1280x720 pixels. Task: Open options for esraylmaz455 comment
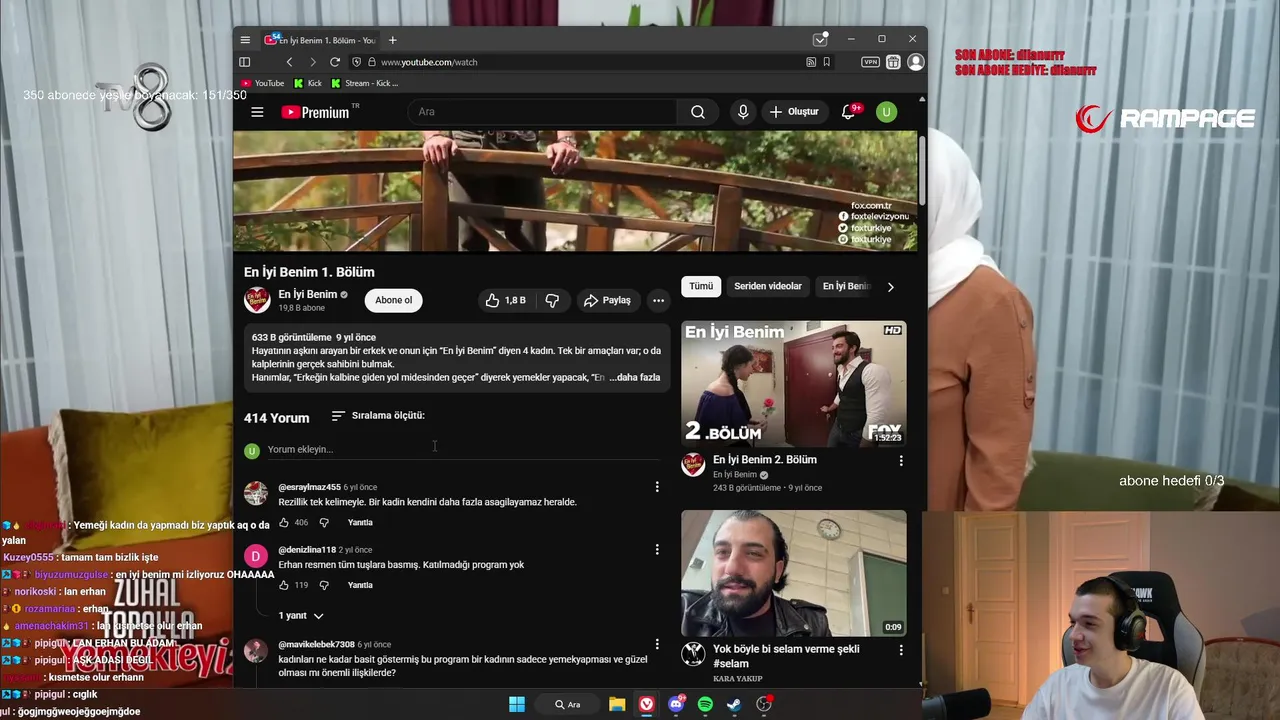657,487
